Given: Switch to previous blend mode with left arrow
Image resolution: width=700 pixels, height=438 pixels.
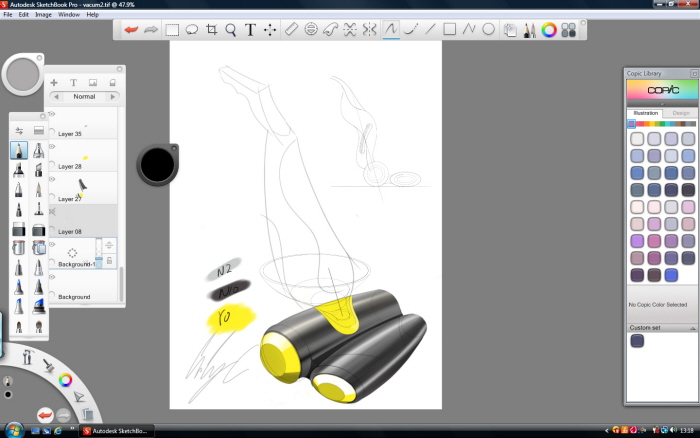Looking at the screenshot, I should (x=56, y=96).
